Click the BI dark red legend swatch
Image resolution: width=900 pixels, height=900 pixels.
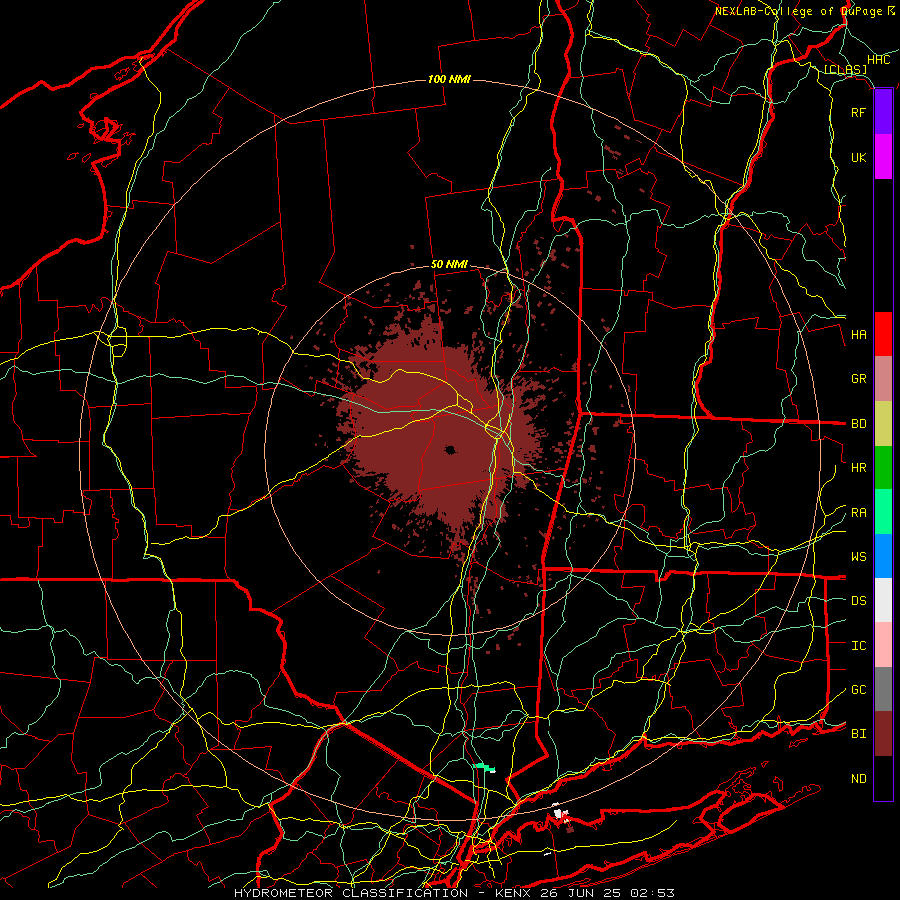(x=883, y=734)
